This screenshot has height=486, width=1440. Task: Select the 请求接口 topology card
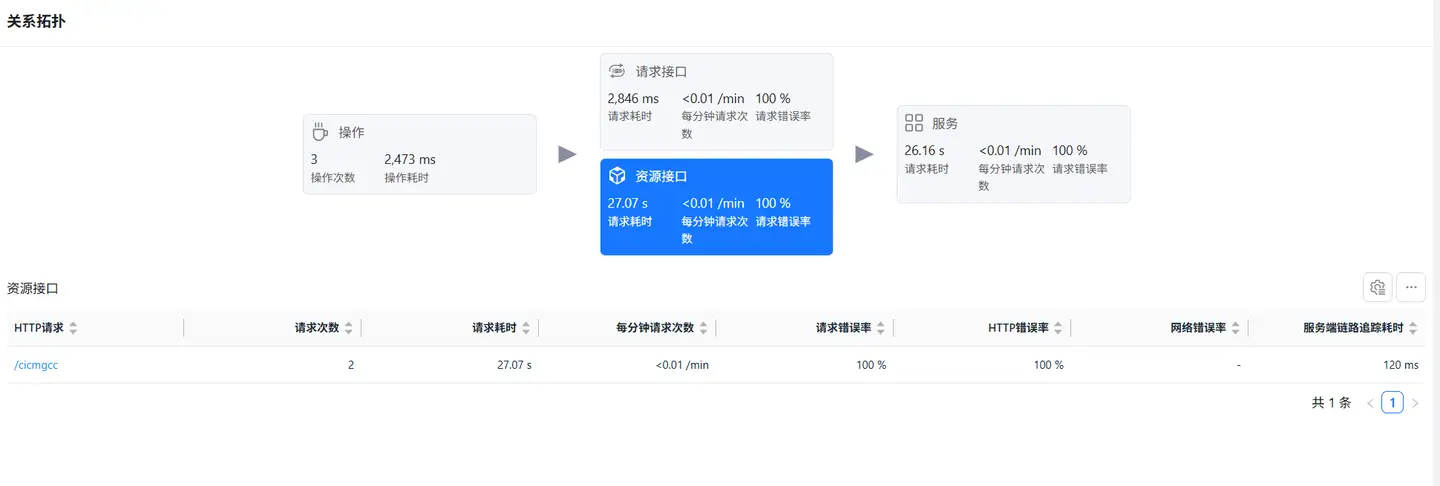click(716, 102)
